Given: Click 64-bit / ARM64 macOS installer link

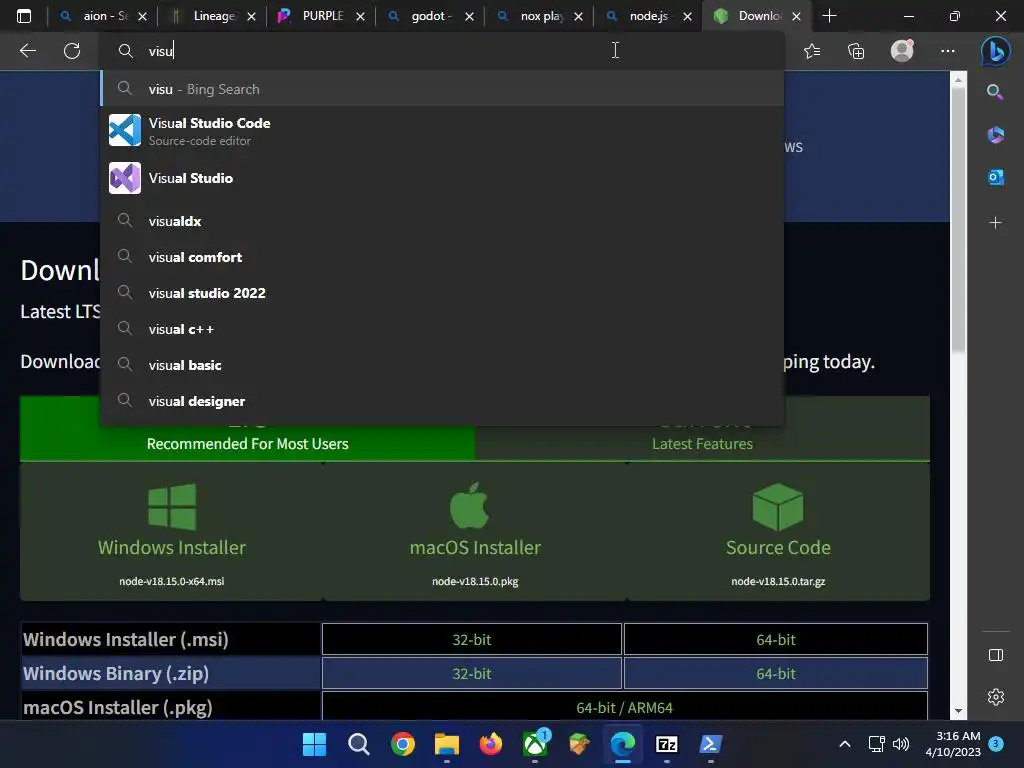Looking at the screenshot, I should pos(624,707).
